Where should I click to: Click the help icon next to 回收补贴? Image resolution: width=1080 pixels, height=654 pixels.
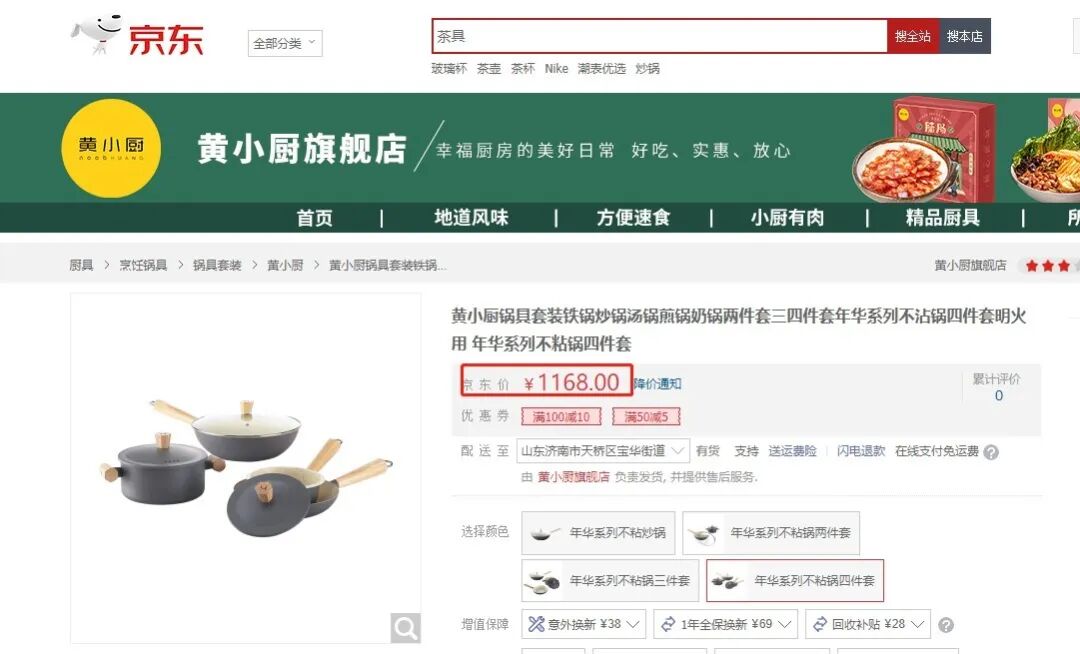pos(946,625)
